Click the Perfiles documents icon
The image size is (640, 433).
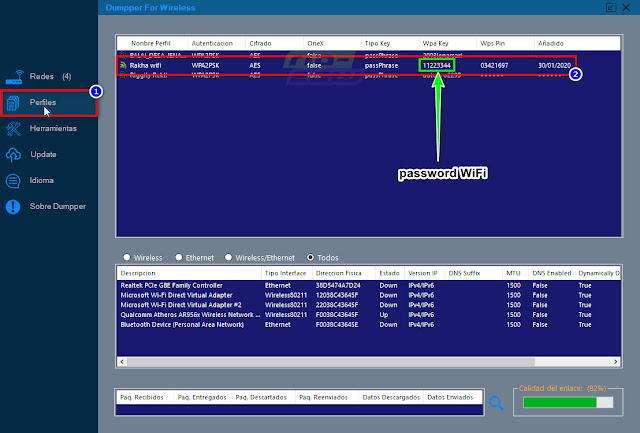[x=13, y=103]
